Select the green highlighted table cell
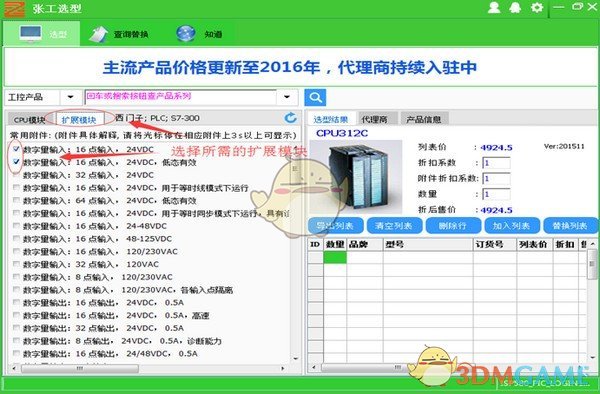The width and height of the screenshot is (600, 394). (x=335, y=257)
